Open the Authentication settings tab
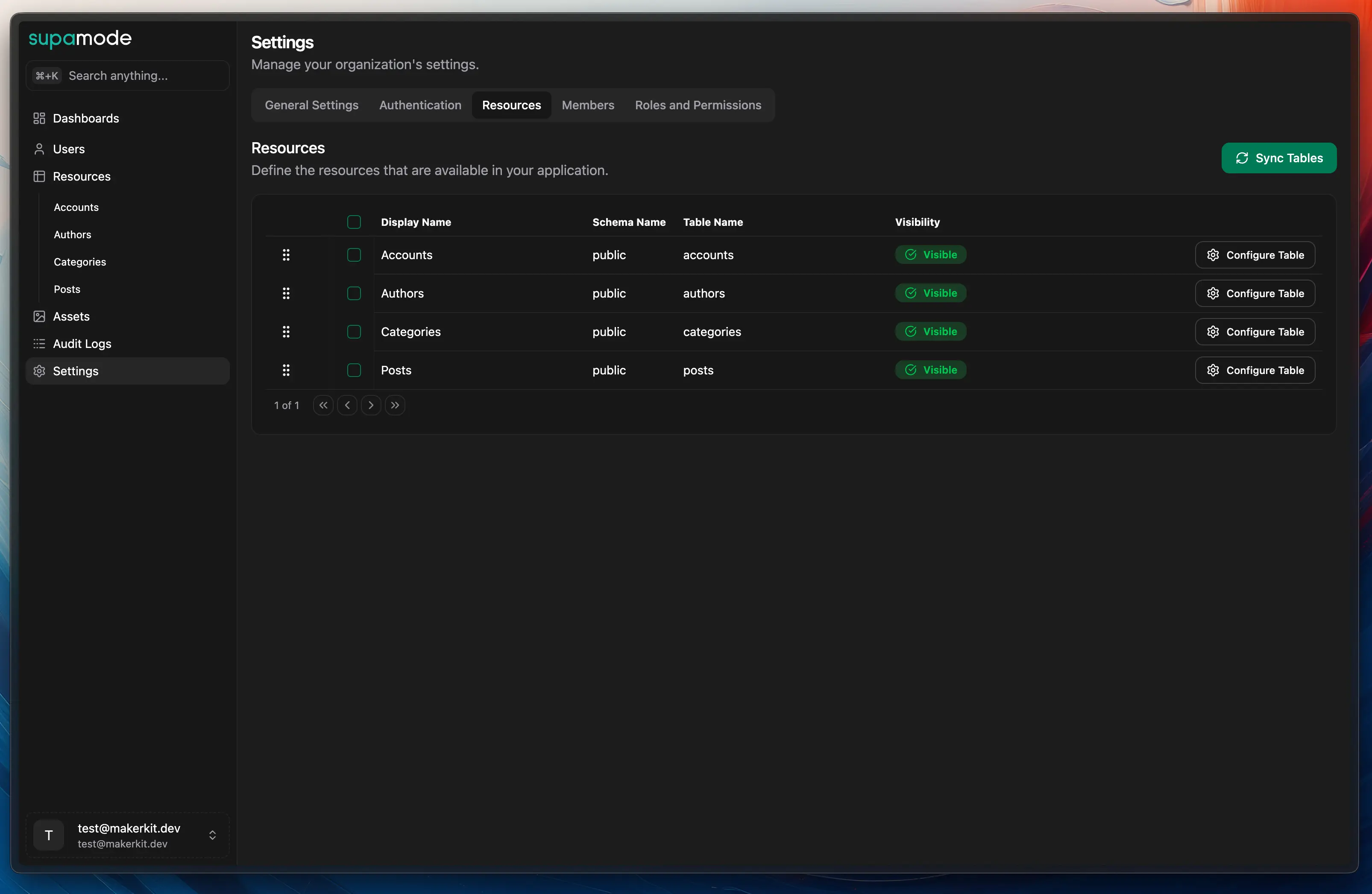1372x894 pixels. 420,105
